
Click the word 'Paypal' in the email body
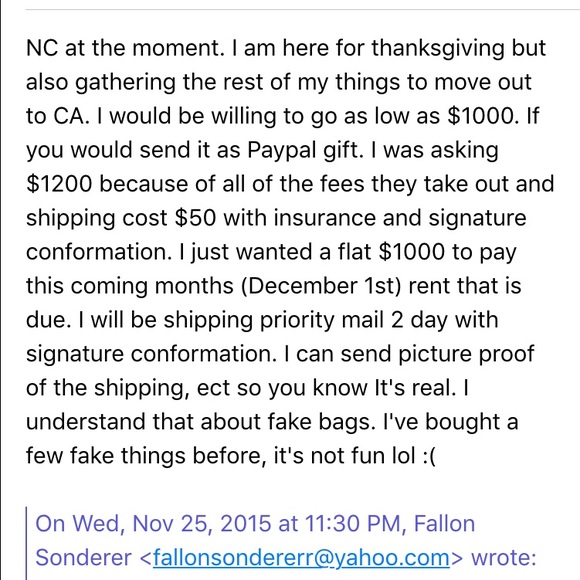coord(283,150)
